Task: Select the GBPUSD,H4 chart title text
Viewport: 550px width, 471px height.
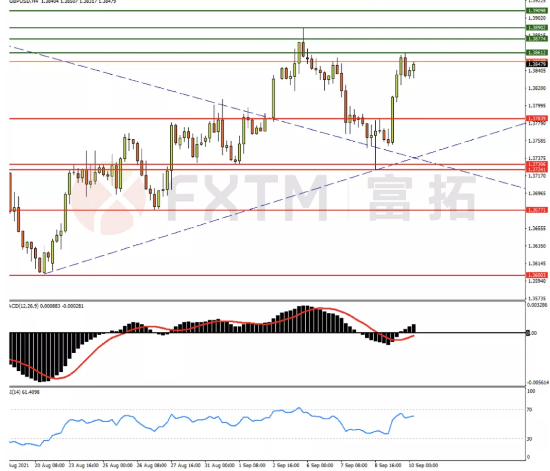Action: 24,1
